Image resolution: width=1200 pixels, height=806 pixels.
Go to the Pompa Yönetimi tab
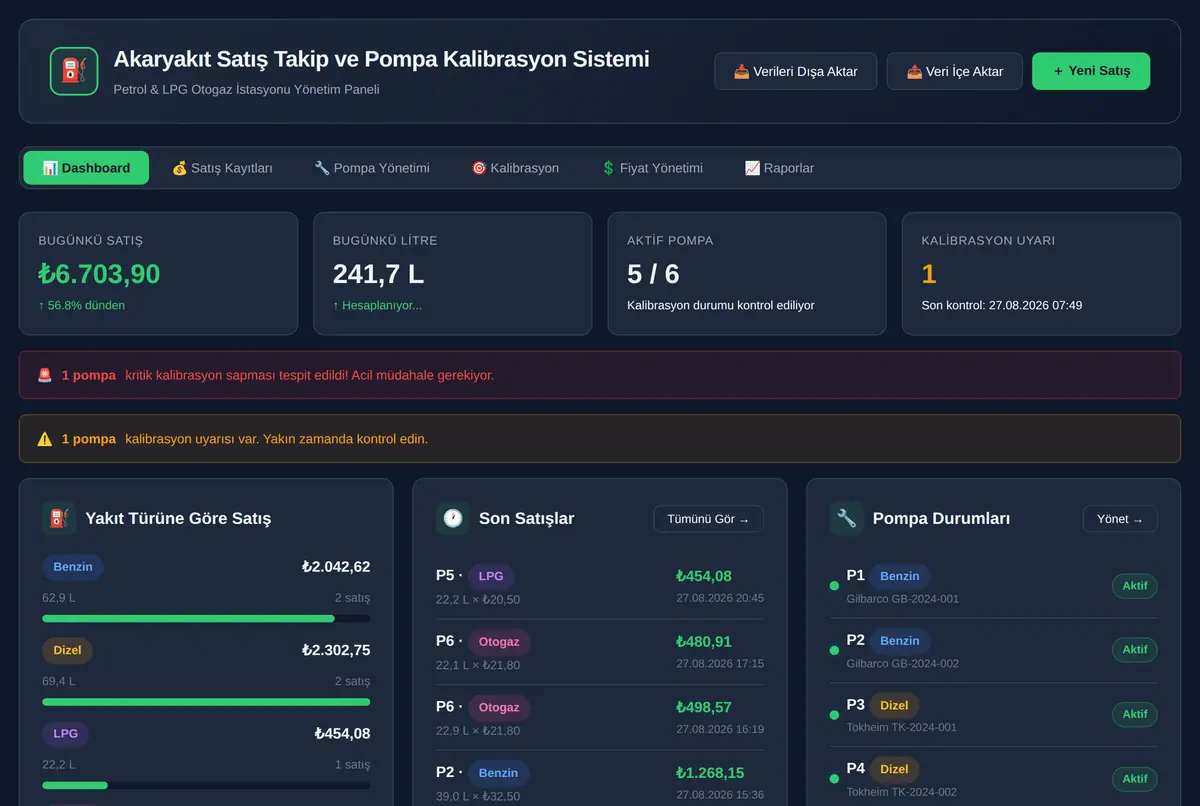click(x=372, y=168)
